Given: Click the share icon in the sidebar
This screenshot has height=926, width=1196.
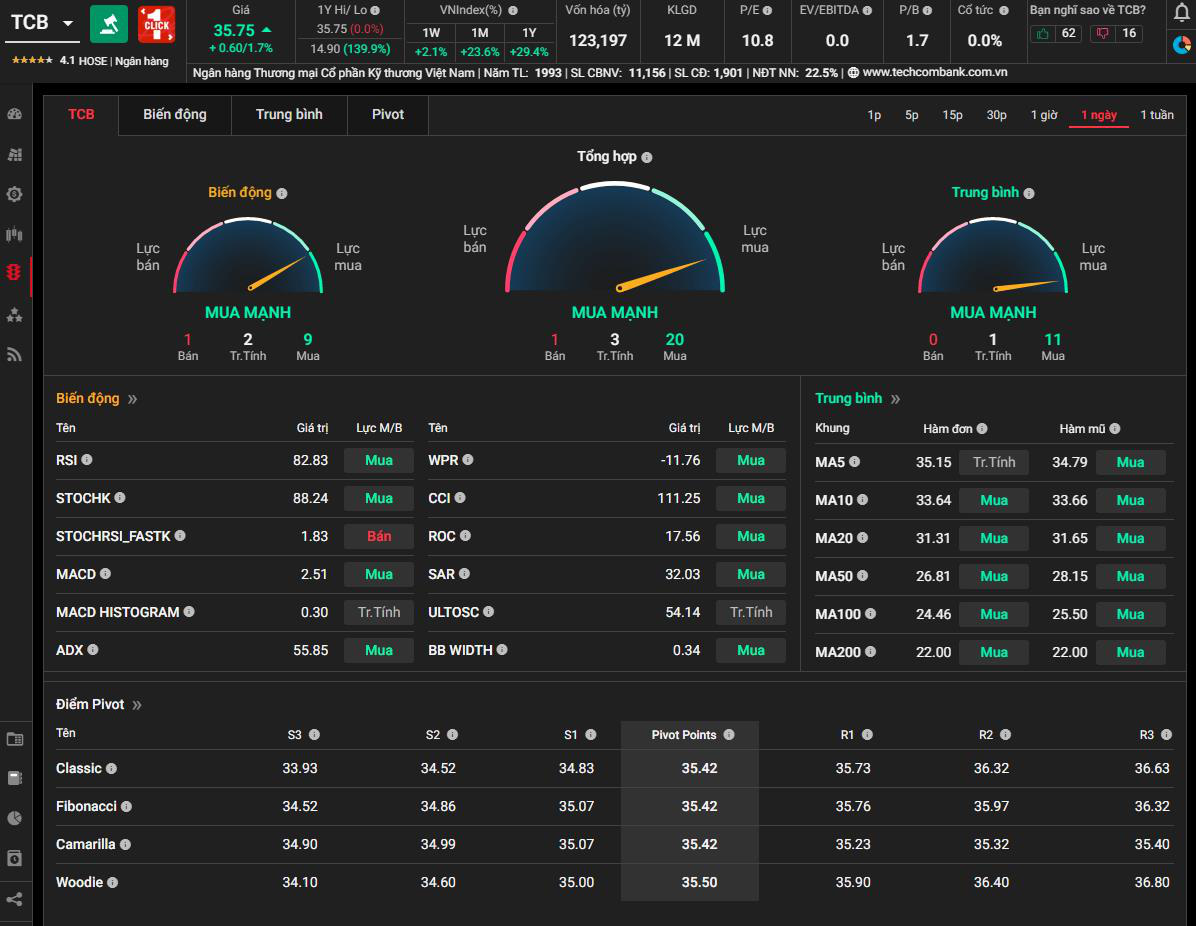Looking at the screenshot, I should click(14, 899).
